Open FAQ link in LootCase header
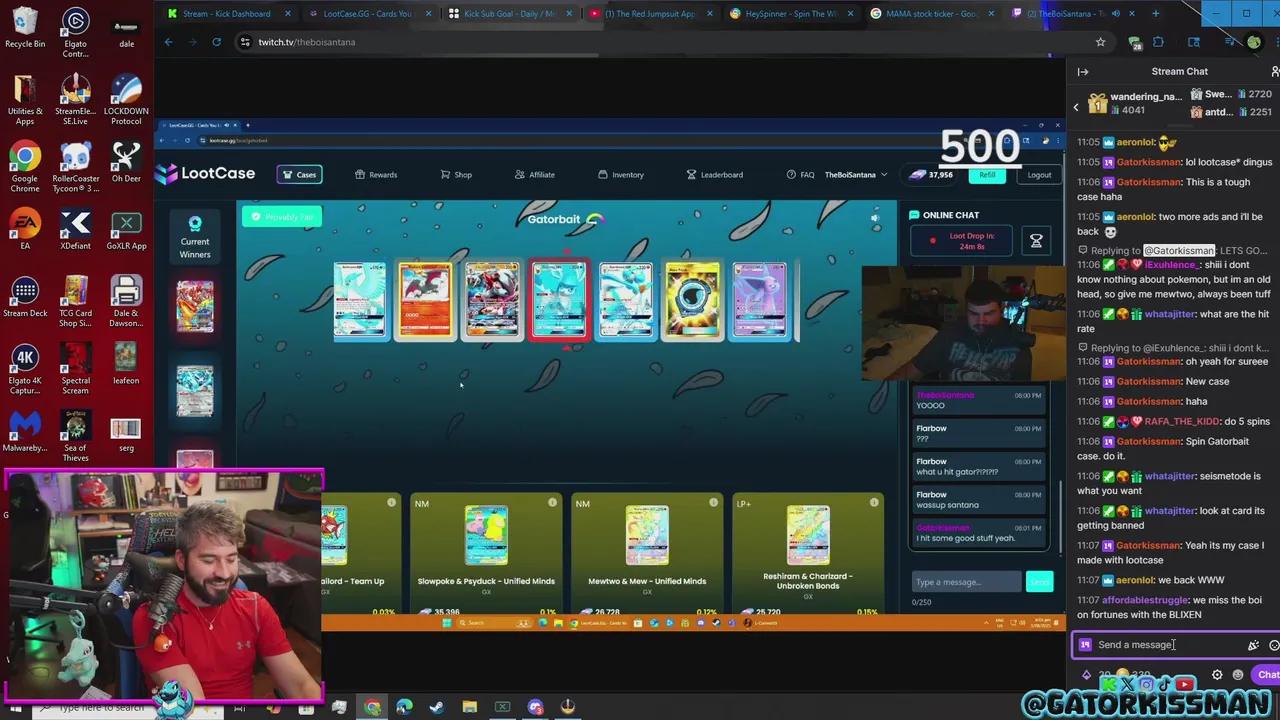 pyautogui.click(x=800, y=175)
